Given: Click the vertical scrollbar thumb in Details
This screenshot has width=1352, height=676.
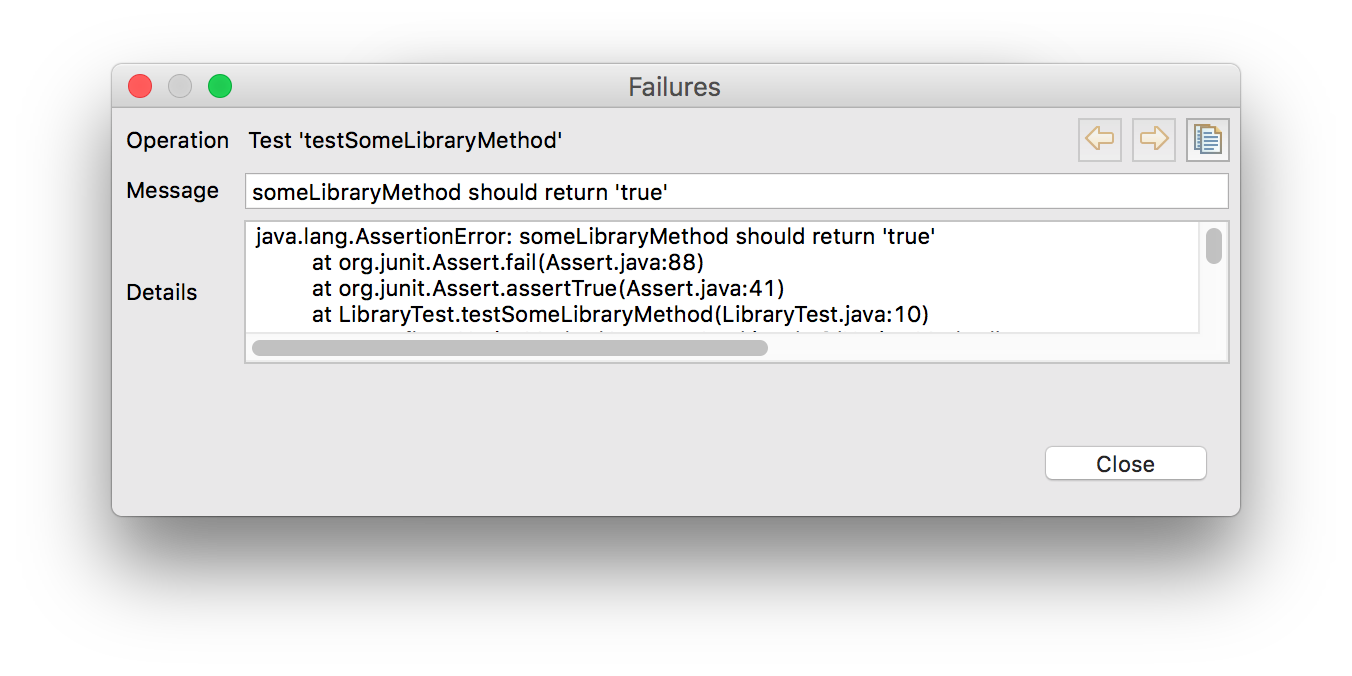Looking at the screenshot, I should pyautogui.click(x=1213, y=246).
